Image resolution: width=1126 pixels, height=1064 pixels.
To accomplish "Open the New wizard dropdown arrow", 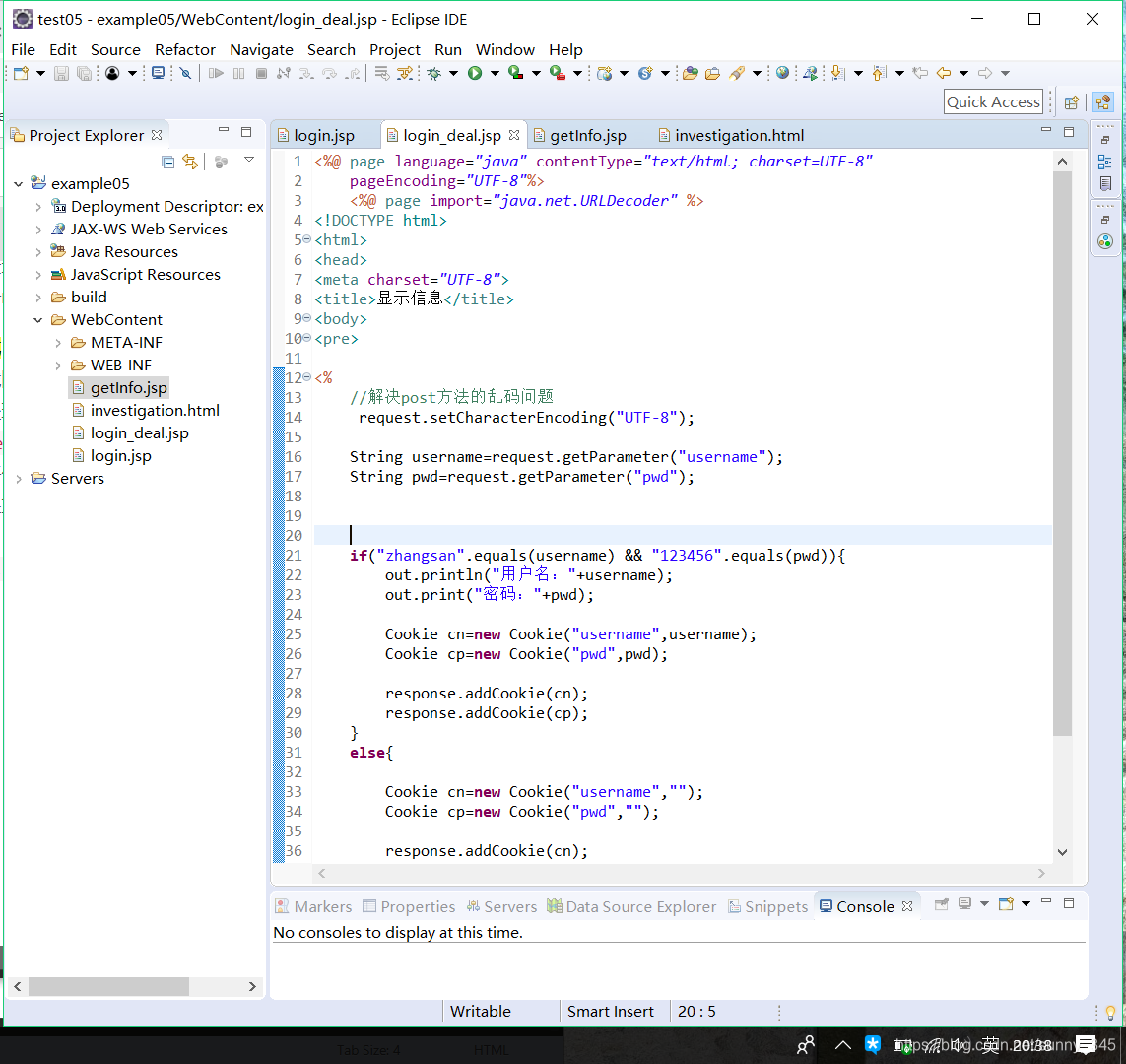I will coord(40,73).
